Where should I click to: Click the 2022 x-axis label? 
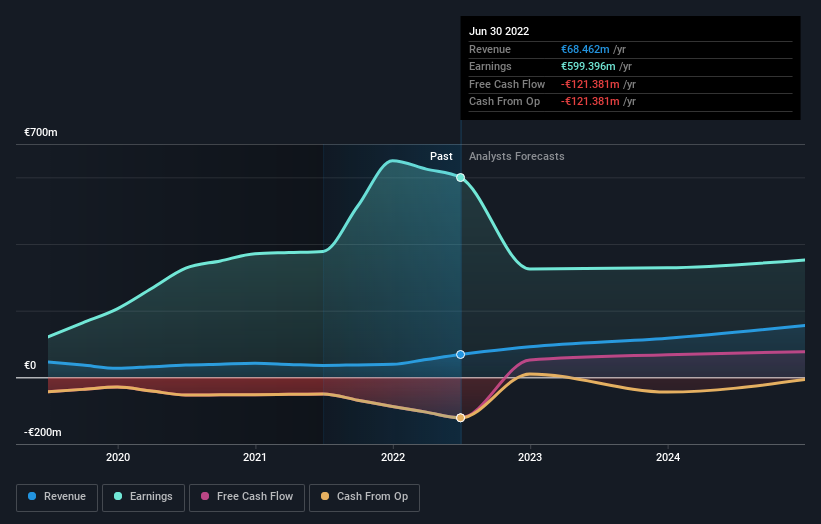tap(393, 457)
